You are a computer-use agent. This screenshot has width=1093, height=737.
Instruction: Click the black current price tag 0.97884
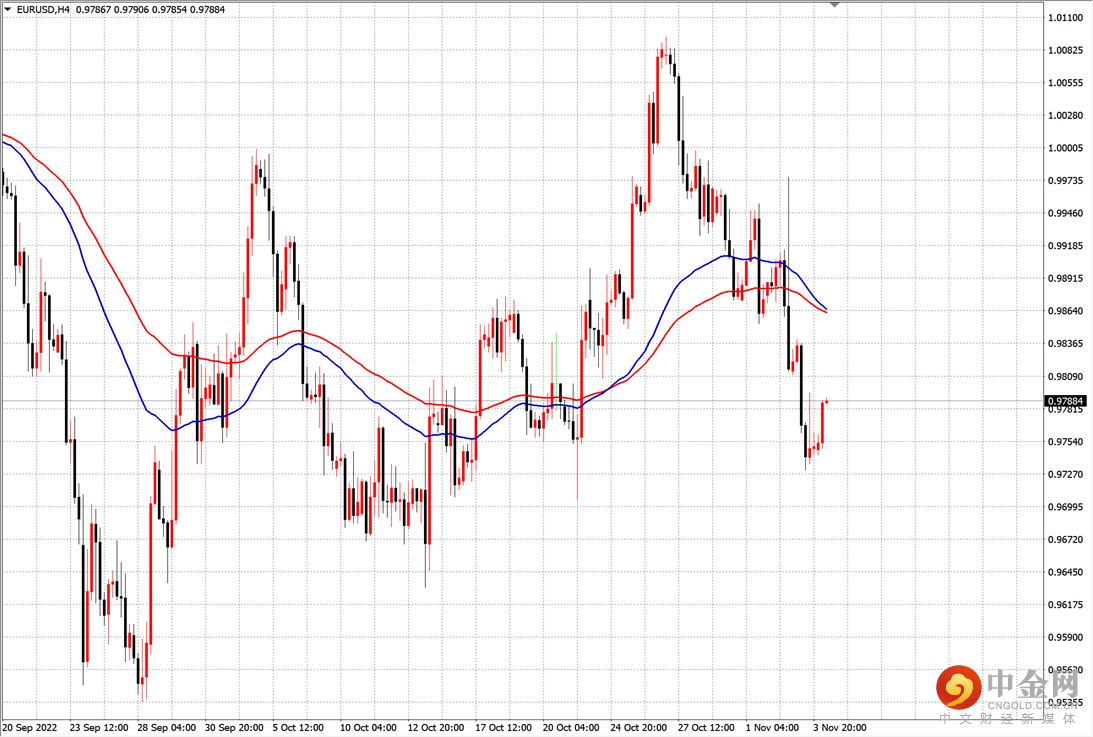pyautogui.click(x=1066, y=401)
